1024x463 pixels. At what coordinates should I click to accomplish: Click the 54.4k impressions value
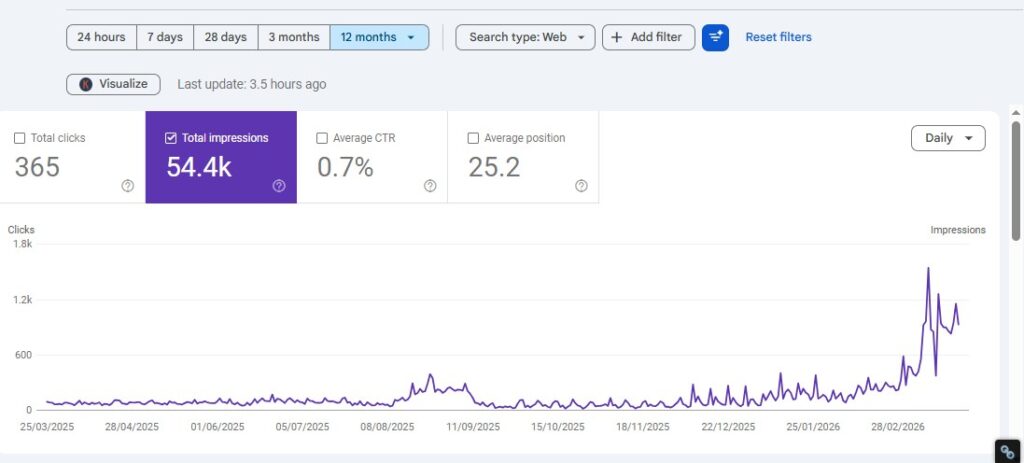point(199,167)
